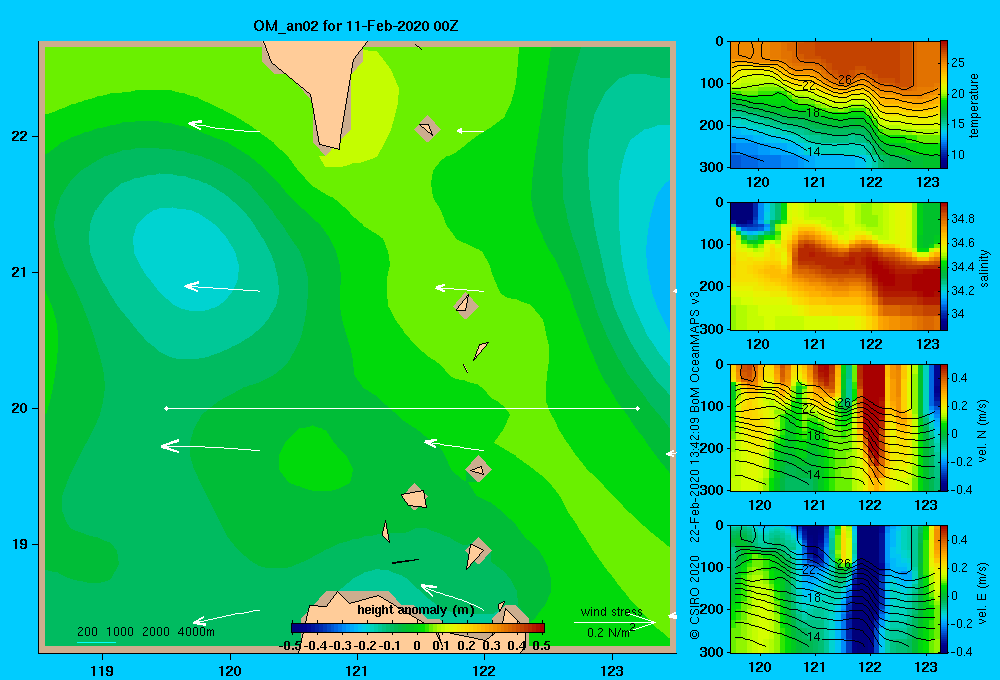Click the vel. E color scale bar
Viewport: 1000px width, 680px height.
point(945,589)
